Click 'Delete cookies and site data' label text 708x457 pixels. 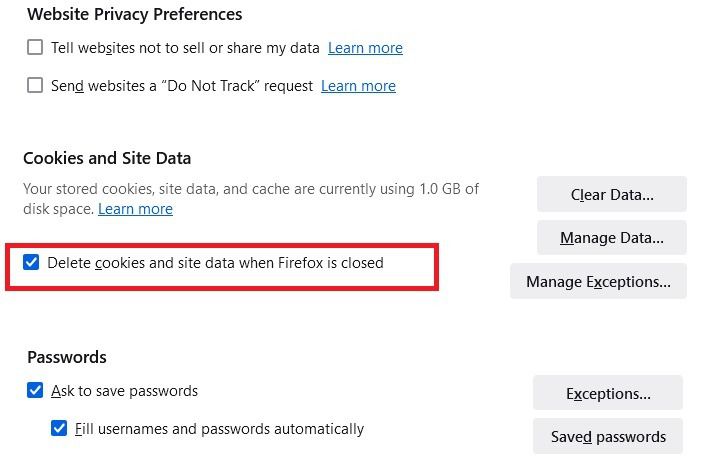point(217,263)
